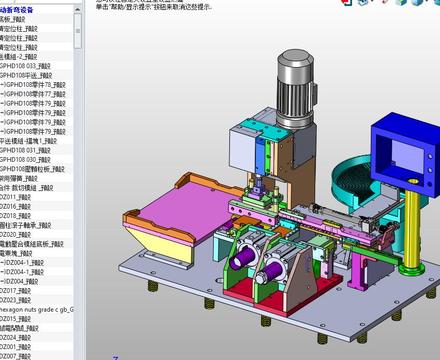
Task: Select the DZ011 component in the tree
Action: pyautogui.click(x=15, y=197)
